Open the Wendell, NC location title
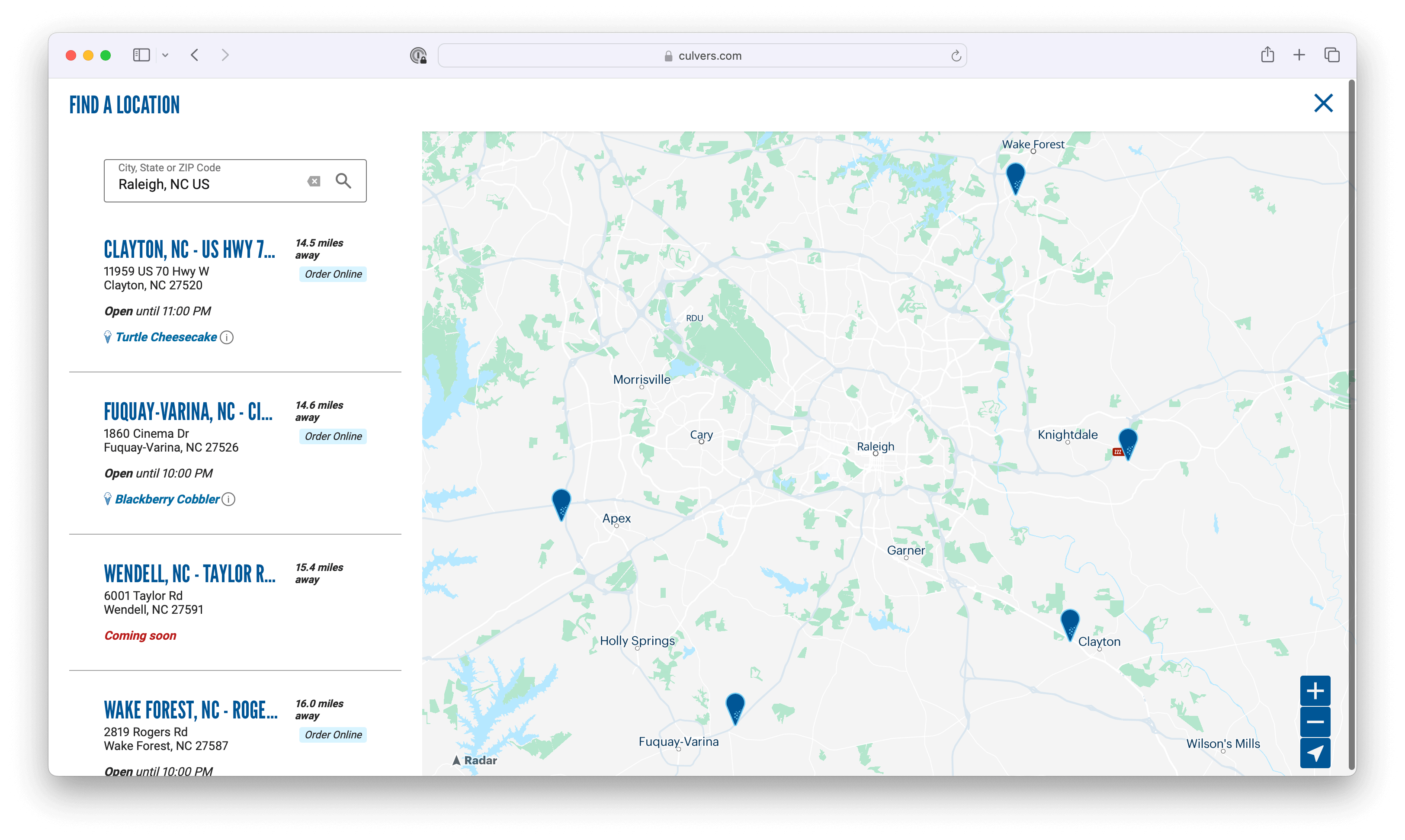1405x840 pixels. coord(189,574)
